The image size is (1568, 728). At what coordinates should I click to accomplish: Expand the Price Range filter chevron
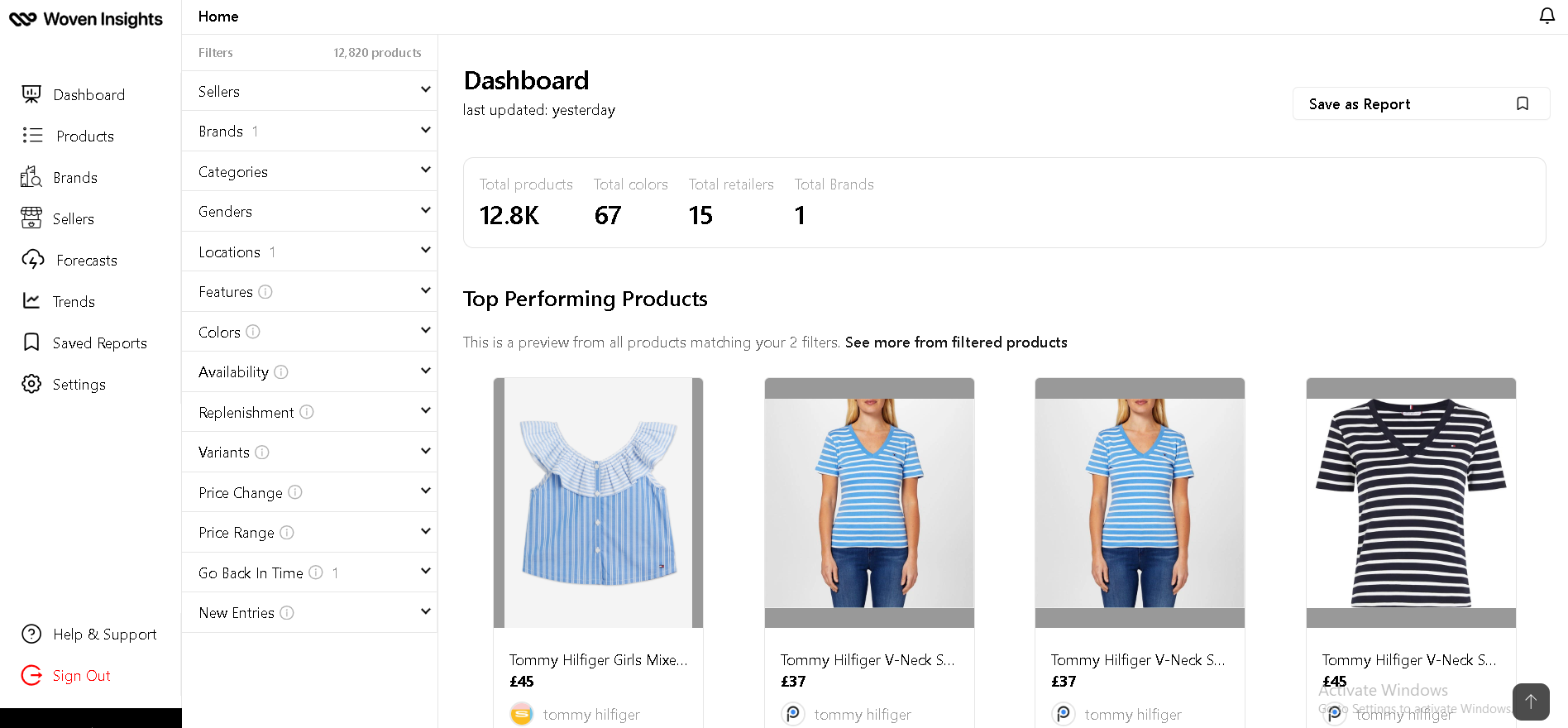tap(426, 532)
